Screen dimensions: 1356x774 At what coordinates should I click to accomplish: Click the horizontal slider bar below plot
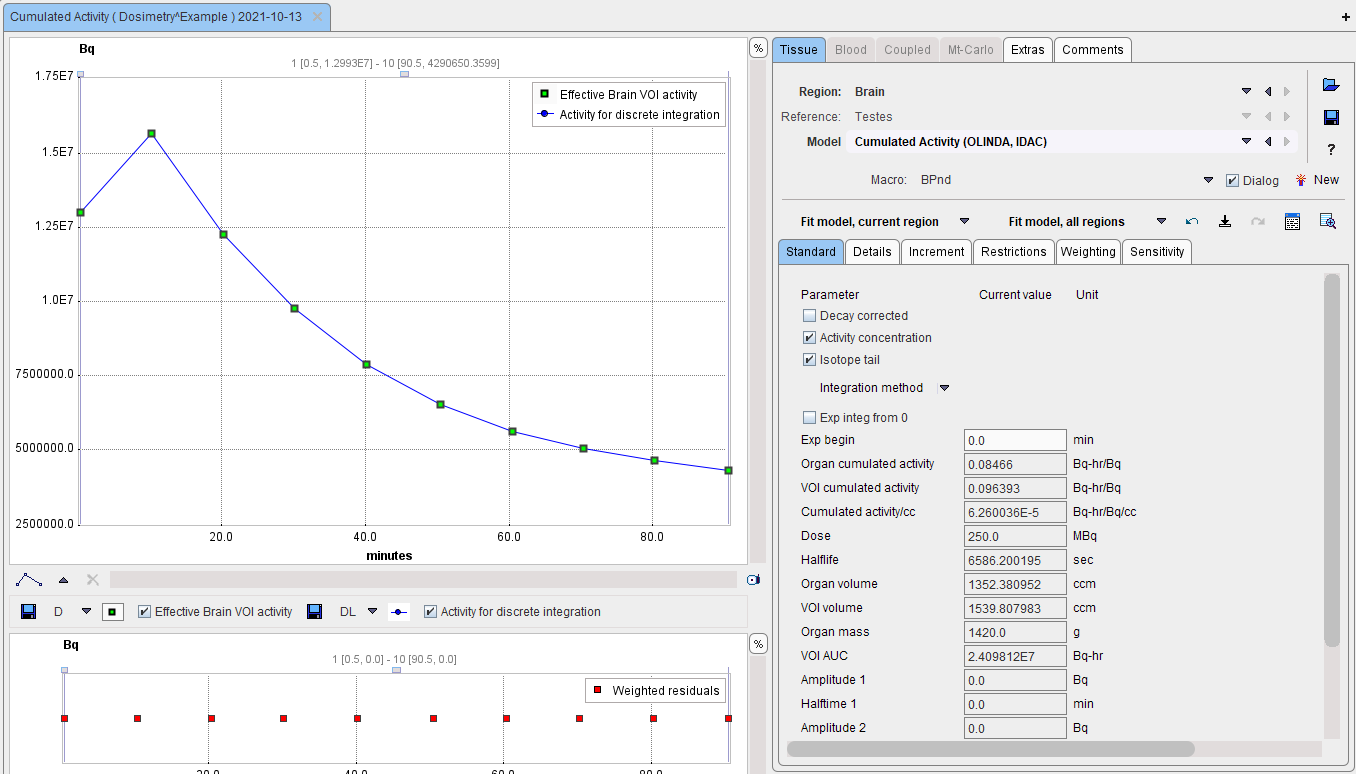423,579
